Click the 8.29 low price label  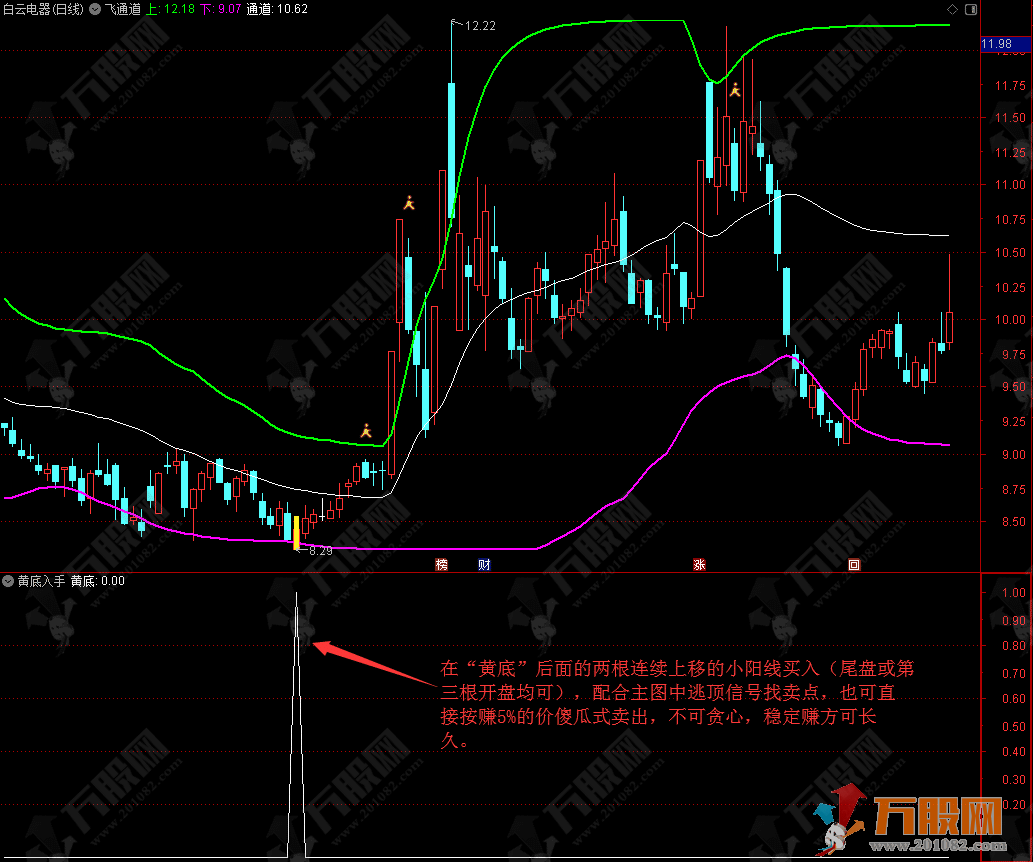[x=320, y=550]
